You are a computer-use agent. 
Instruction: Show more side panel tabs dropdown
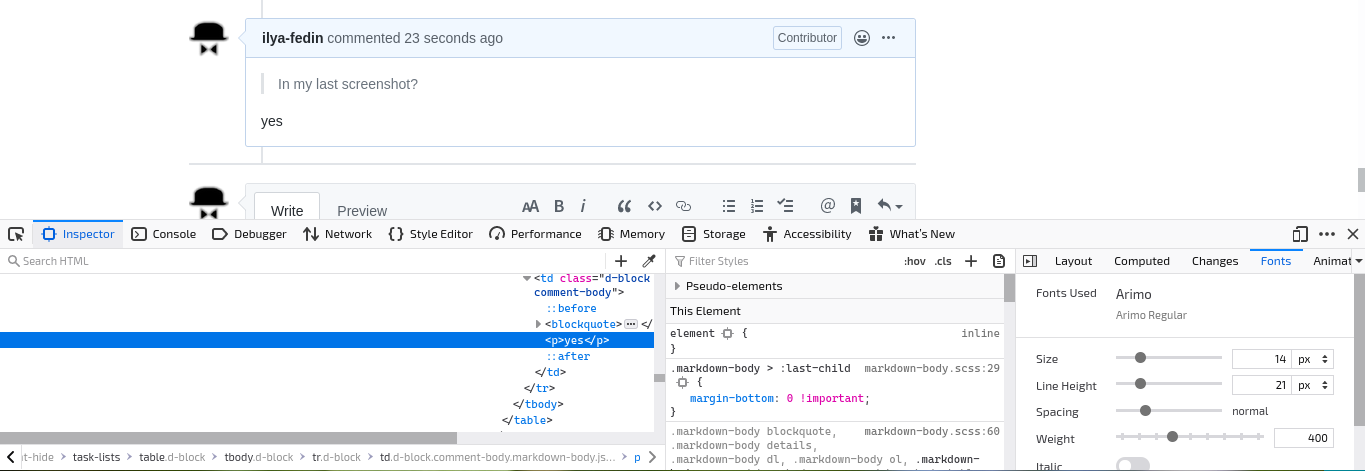pos(1358,261)
